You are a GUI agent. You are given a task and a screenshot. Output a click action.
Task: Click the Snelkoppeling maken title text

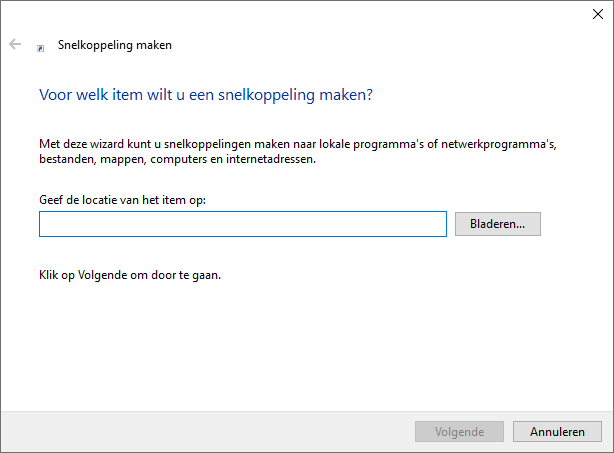(x=115, y=45)
